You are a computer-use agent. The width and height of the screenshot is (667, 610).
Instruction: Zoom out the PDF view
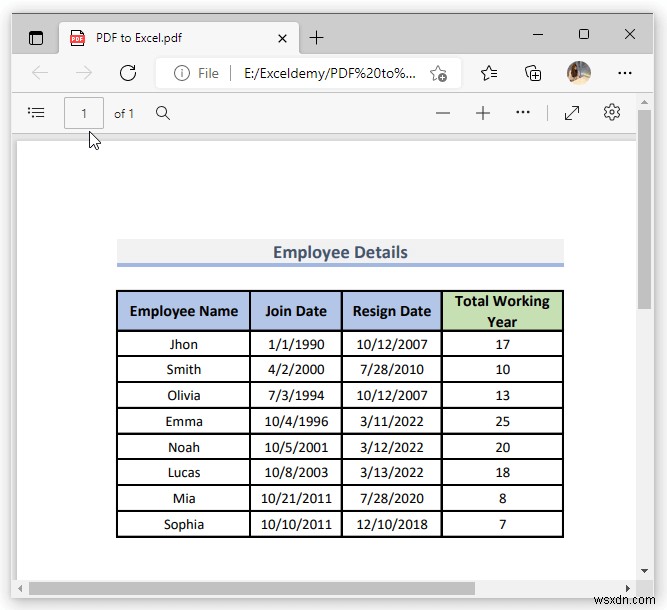442,113
